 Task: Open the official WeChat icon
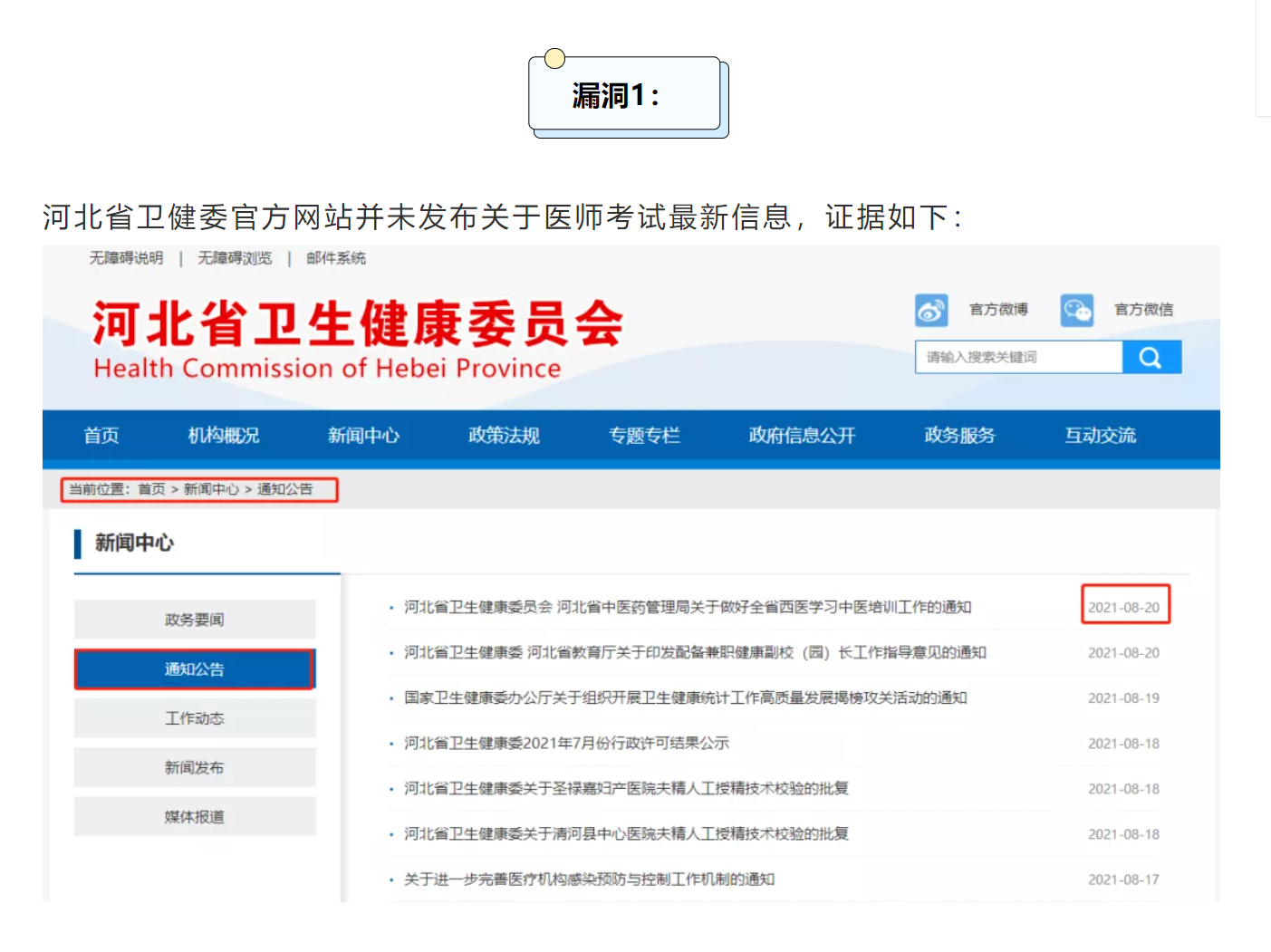coord(1077,310)
